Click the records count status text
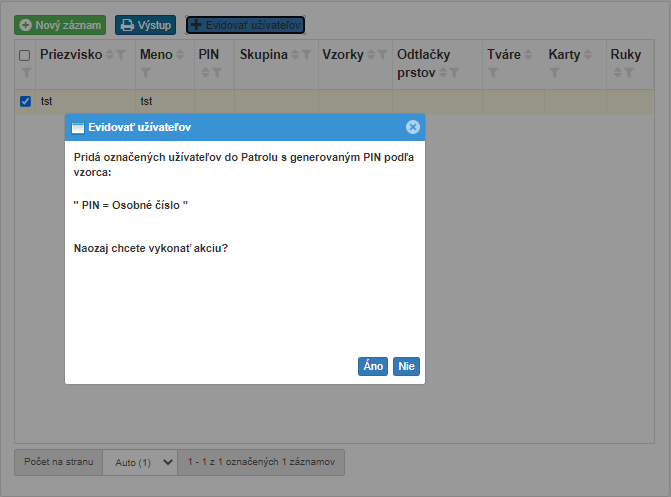 coord(261,462)
